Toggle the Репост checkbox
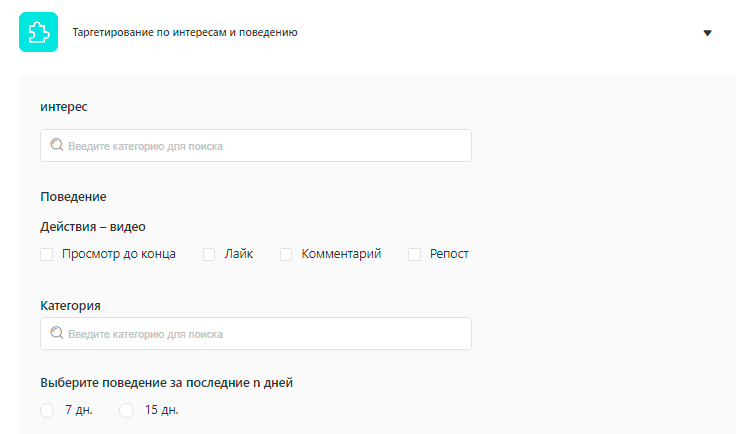Screen dimensions: 750x434 414,255
